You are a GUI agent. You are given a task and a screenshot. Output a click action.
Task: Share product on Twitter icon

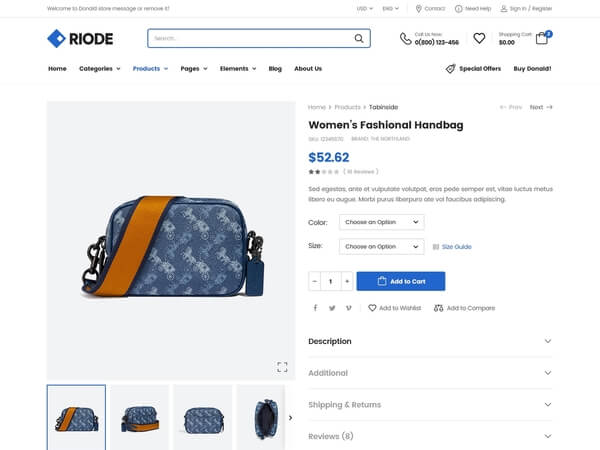[x=332, y=308]
